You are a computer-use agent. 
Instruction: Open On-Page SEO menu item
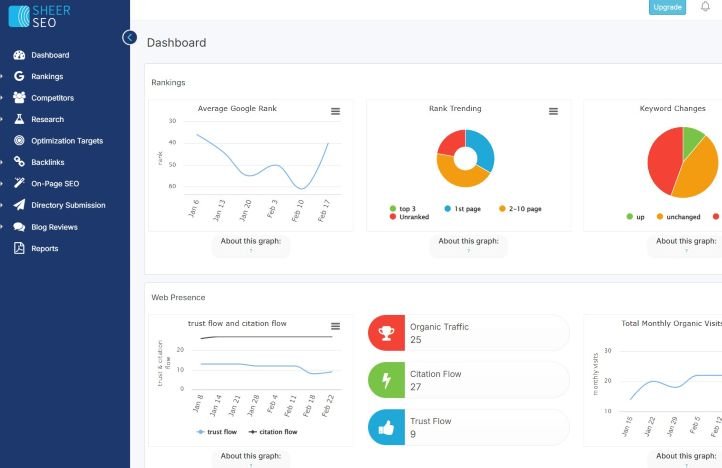[x=55, y=184]
